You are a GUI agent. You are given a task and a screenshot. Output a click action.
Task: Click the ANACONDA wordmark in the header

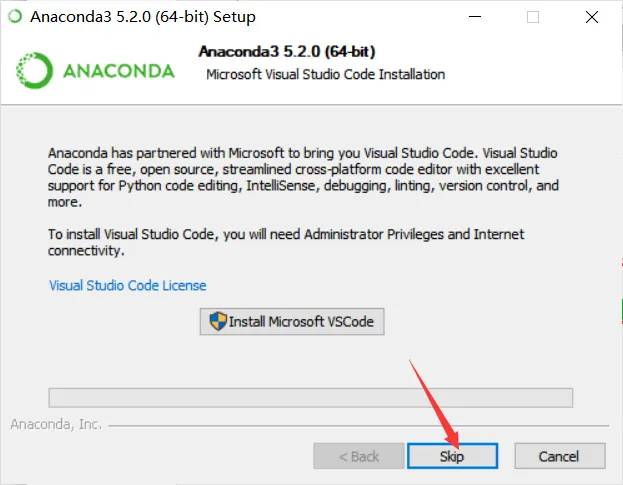tap(119, 71)
